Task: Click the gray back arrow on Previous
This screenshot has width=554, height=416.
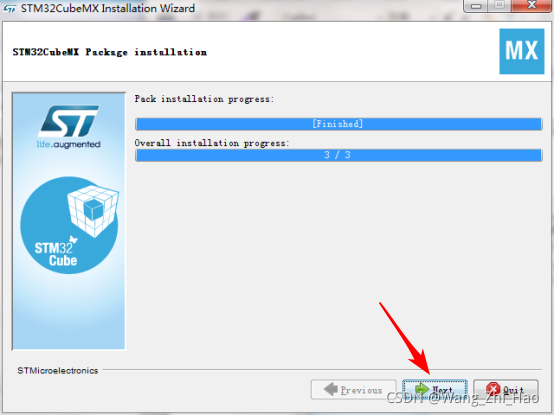Action: 331,389
